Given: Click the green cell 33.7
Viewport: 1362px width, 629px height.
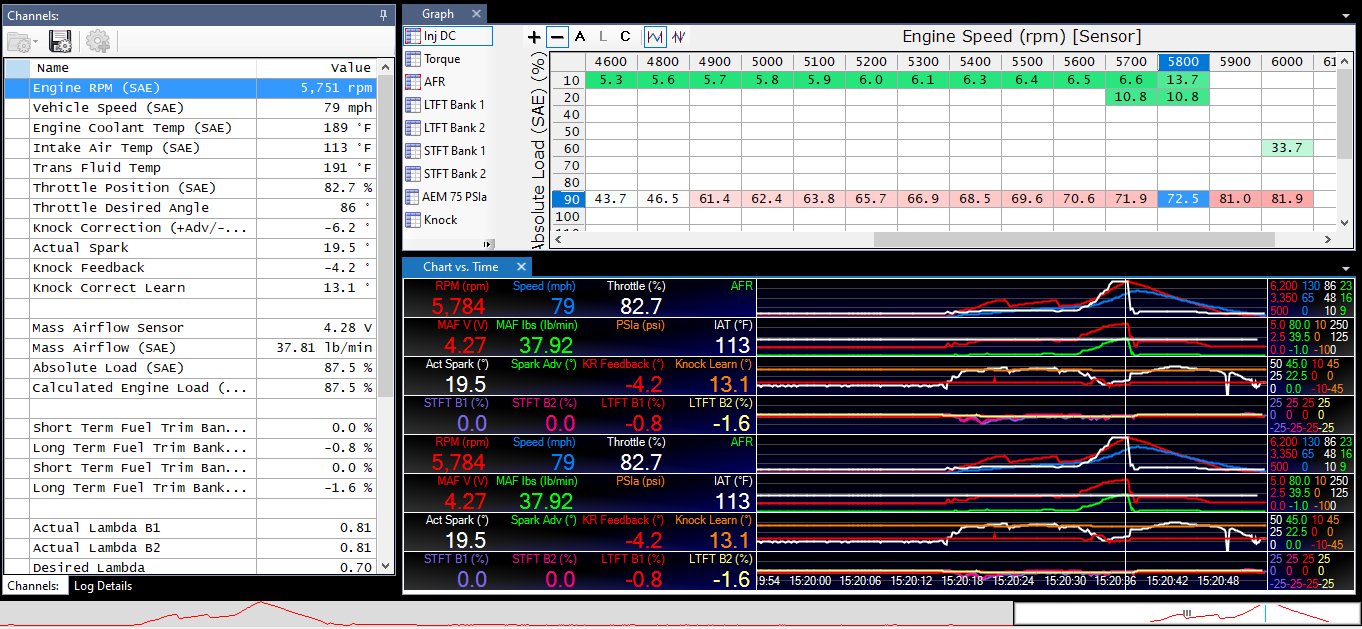Looking at the screenshot, I should coord(1288,148).
